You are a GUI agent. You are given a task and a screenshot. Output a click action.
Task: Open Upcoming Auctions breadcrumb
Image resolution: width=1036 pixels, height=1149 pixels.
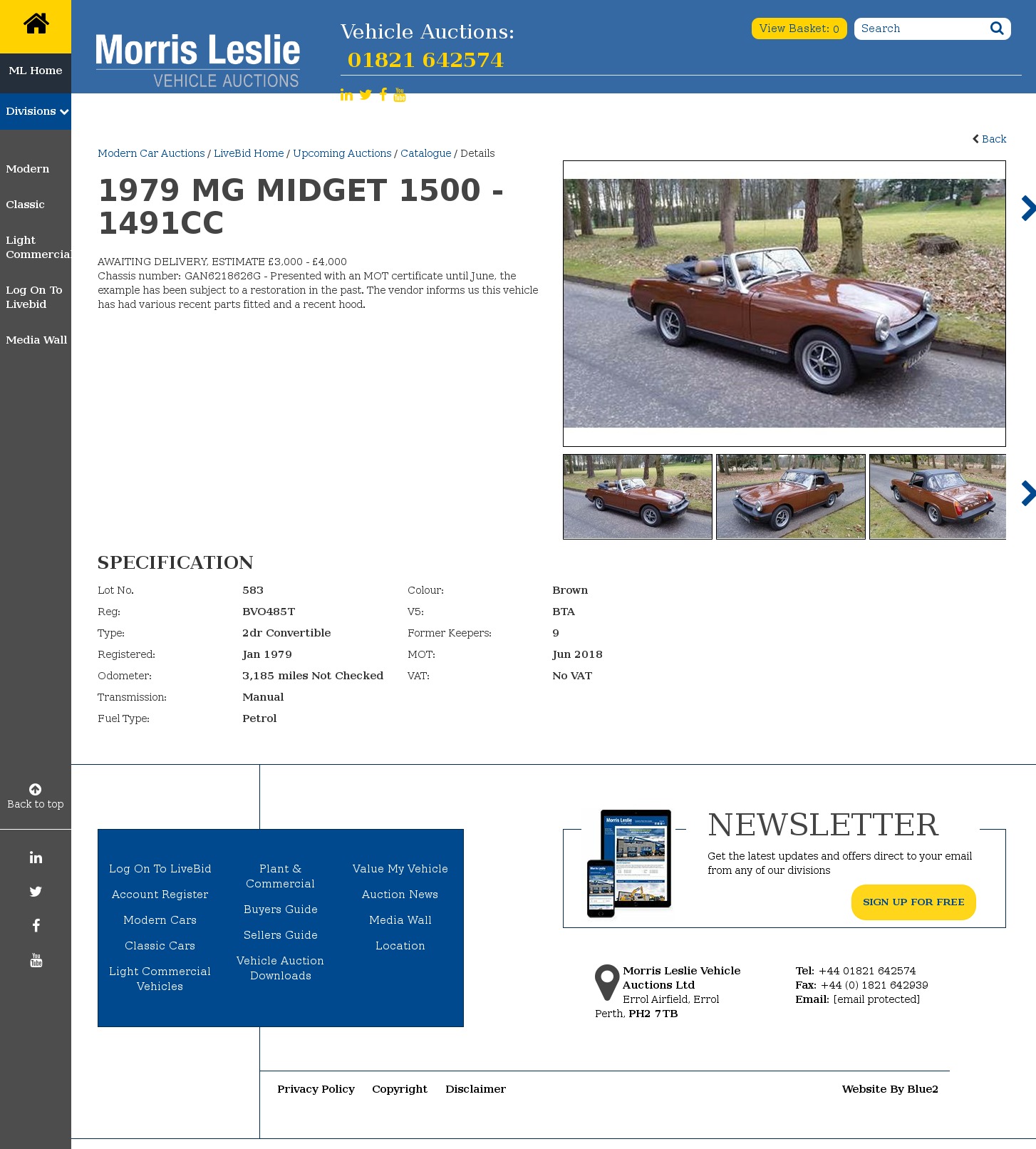coord(342,153)
